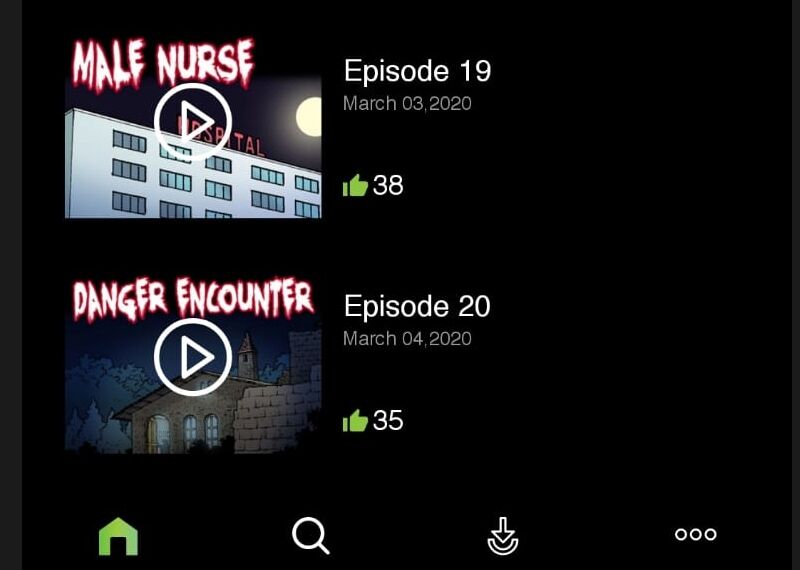800x570 pixels.
Task: Click the Danger Encounter title text
Action: click(x=193, y=300)
